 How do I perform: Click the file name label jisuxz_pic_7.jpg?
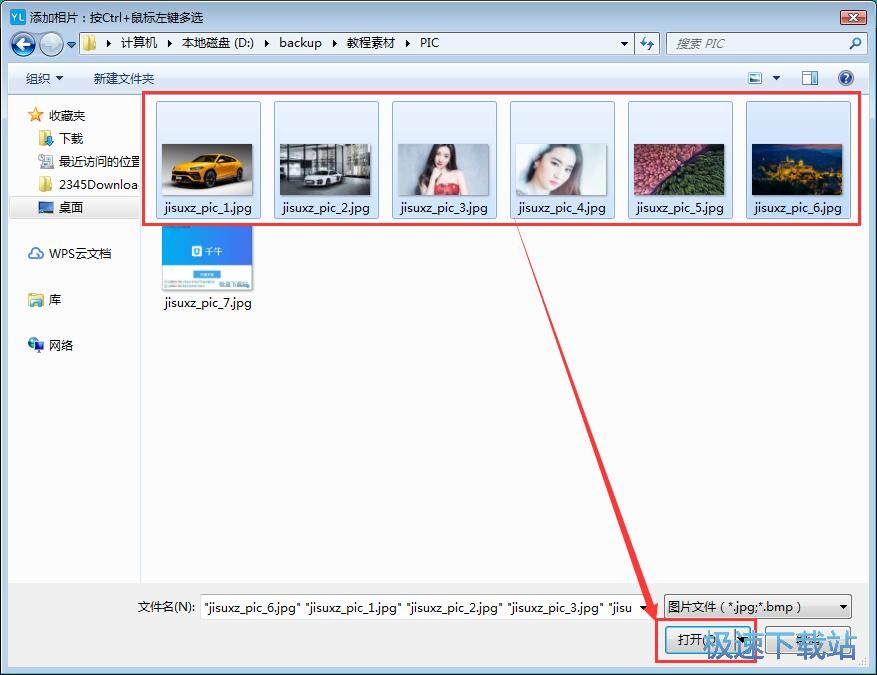point(208,303)
